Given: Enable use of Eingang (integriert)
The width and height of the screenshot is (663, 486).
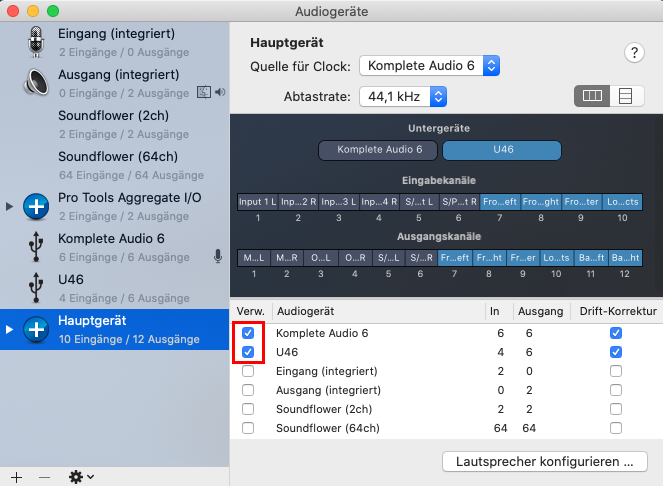Looking at the screenshot, I should point(248,371).
